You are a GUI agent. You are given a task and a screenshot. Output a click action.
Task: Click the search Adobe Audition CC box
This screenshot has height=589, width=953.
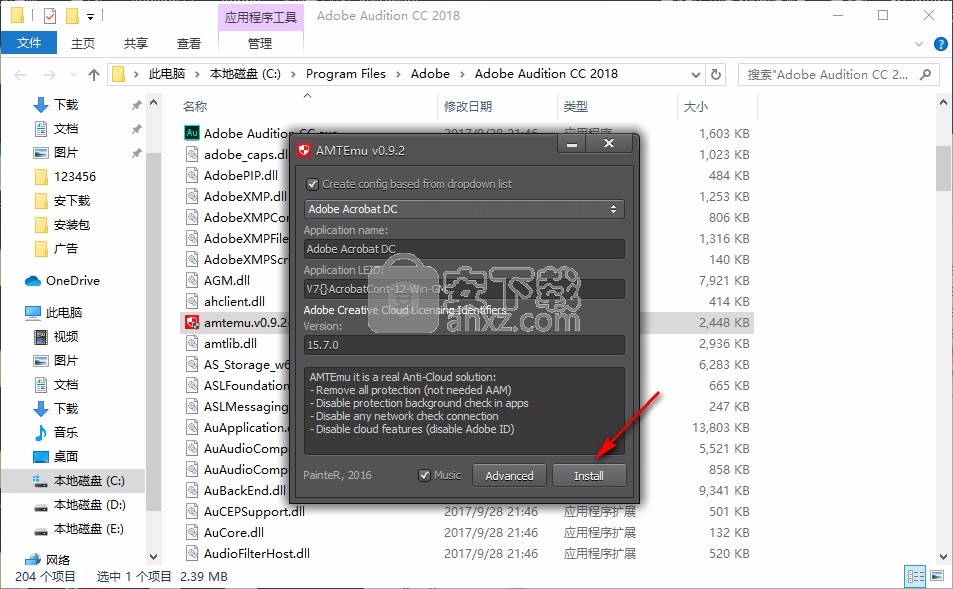(827, 74)
